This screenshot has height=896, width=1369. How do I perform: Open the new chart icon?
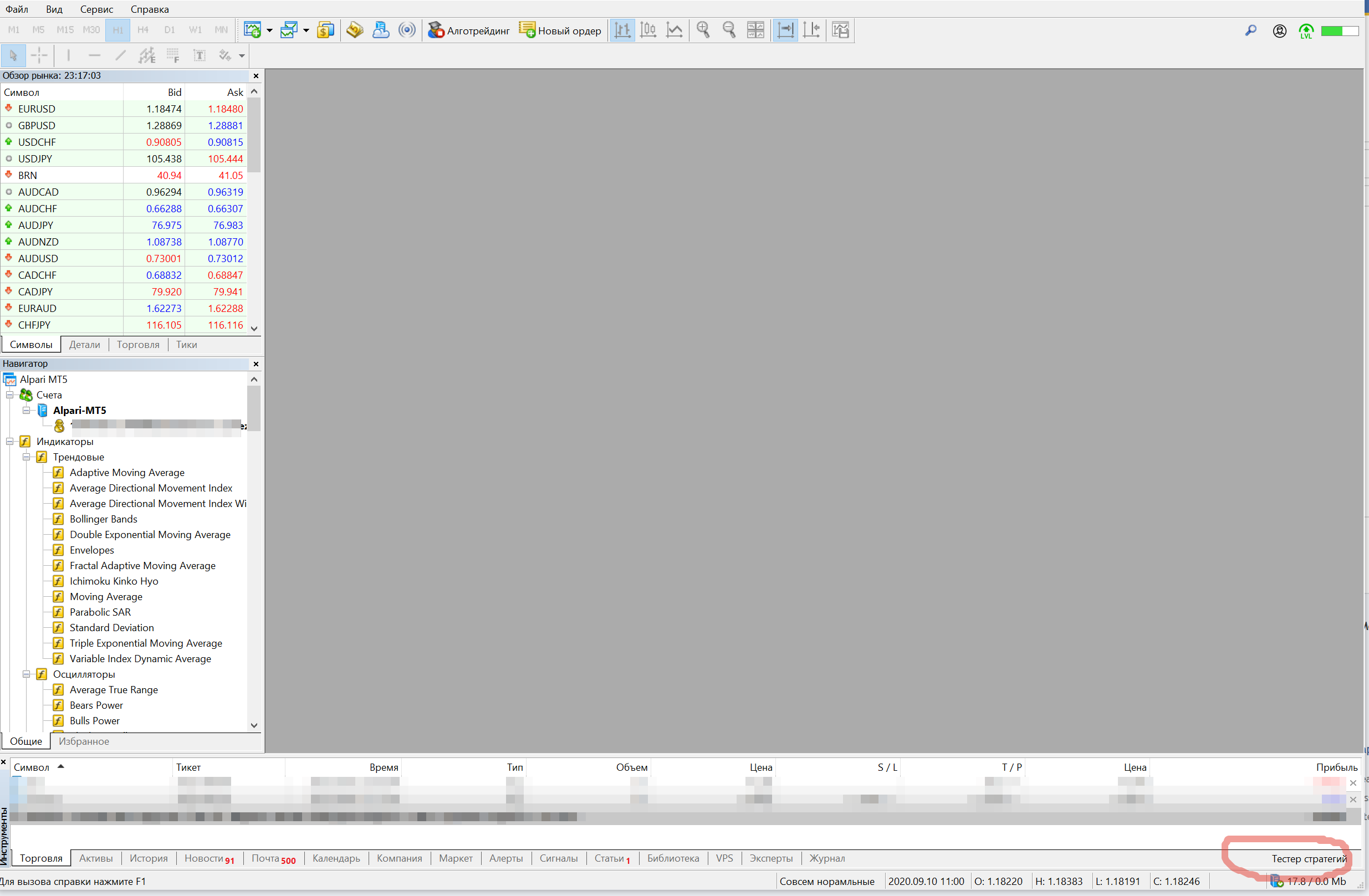(252, 30)
